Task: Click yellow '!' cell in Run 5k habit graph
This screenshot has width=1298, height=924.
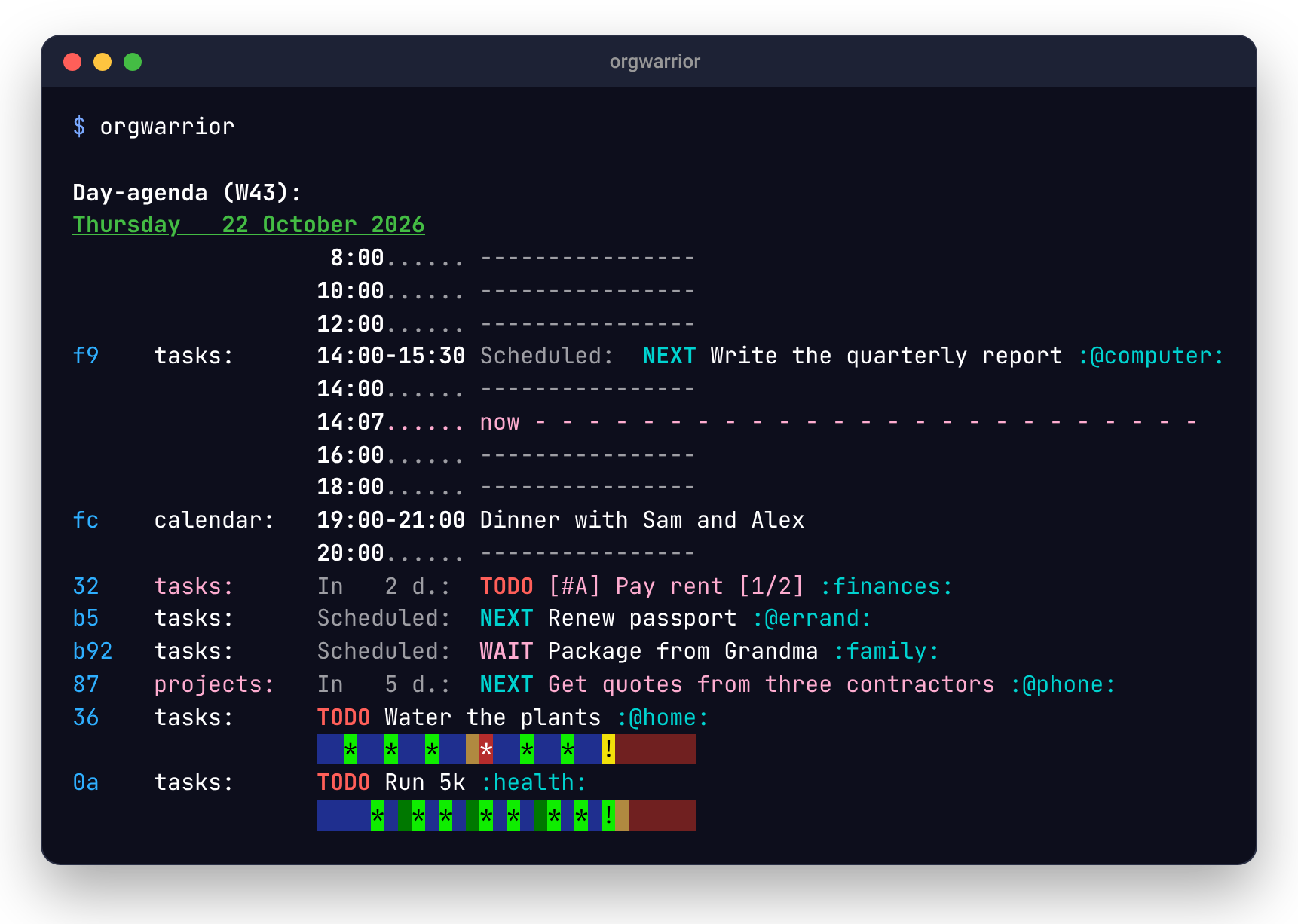Action: click(x=608, y=815)
